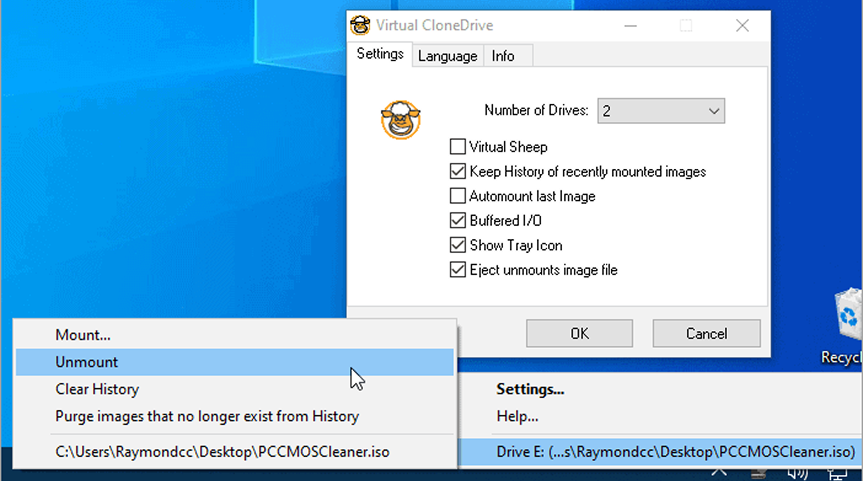863x481 pixels.
Task: Click Help... in tray menu
Action: [660, 416]
